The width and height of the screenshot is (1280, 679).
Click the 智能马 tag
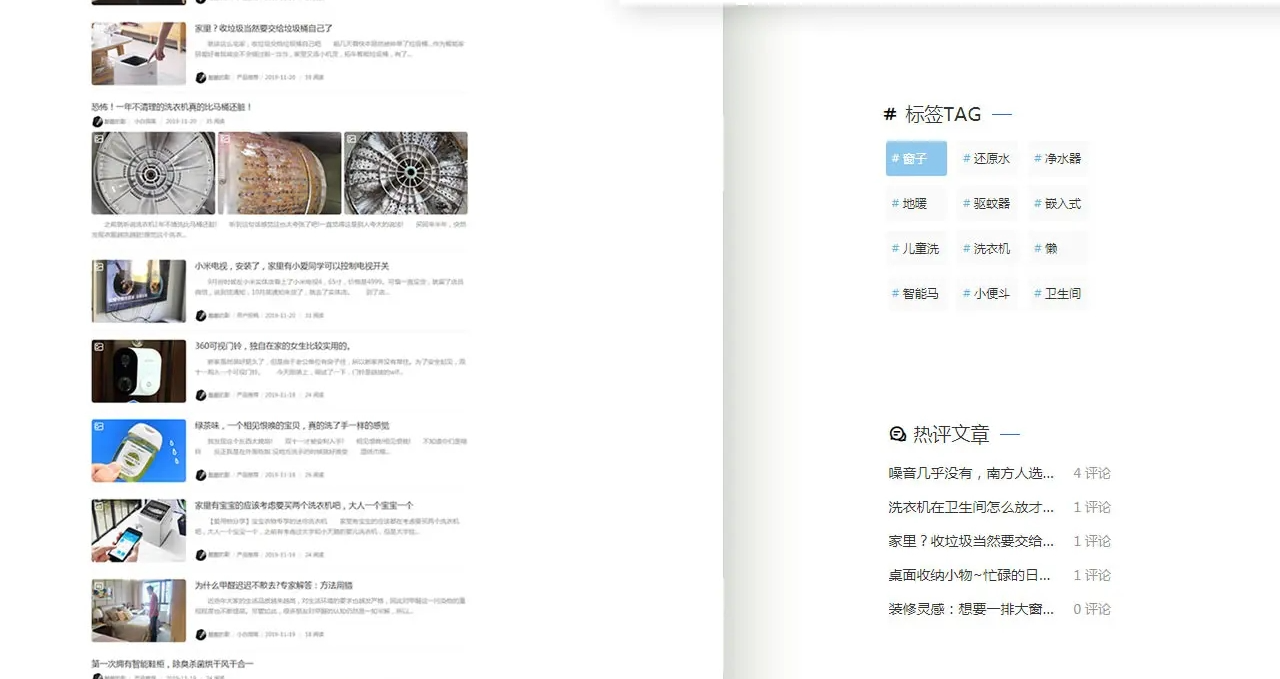[x=916, y=293]
